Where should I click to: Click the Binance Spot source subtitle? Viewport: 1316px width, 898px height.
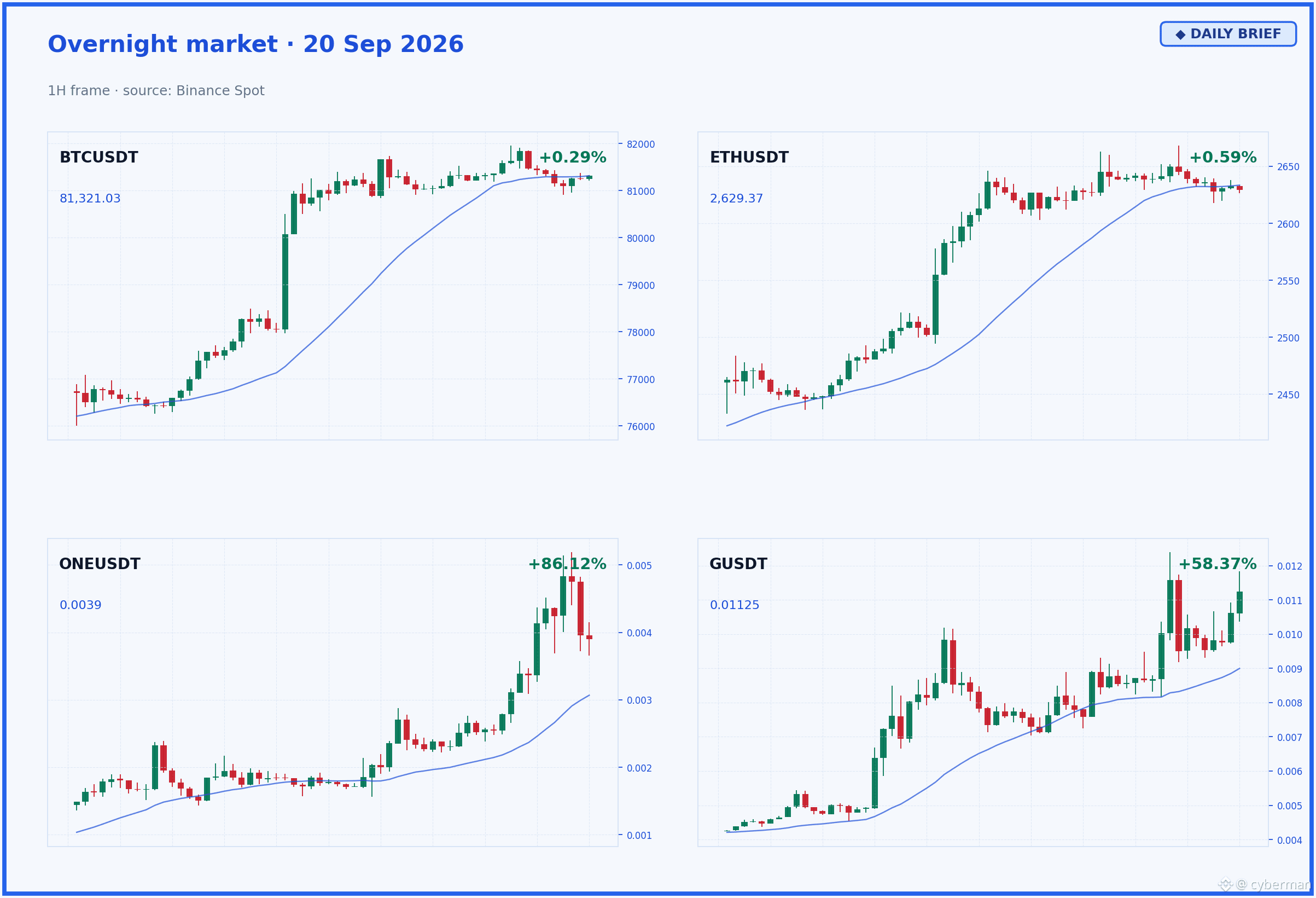(x=156, y=91)
